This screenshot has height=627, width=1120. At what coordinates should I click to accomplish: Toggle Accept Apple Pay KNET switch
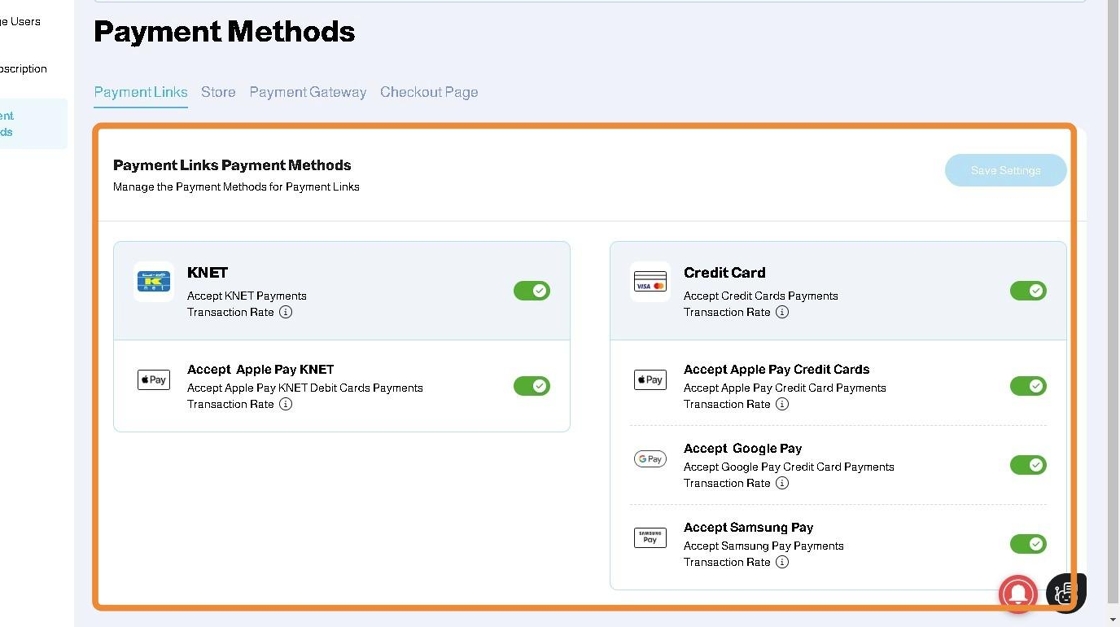532,386
